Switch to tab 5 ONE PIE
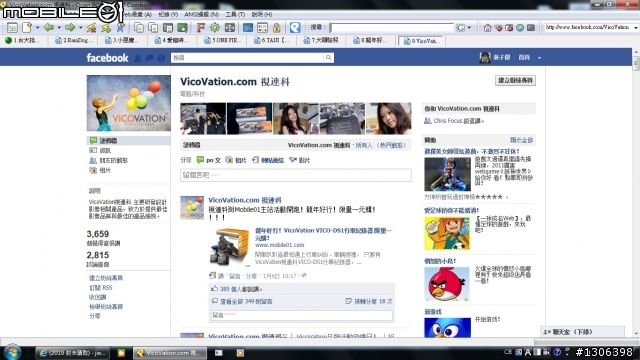The width and height of the screenshot is (640, 360). coord(223,40)
